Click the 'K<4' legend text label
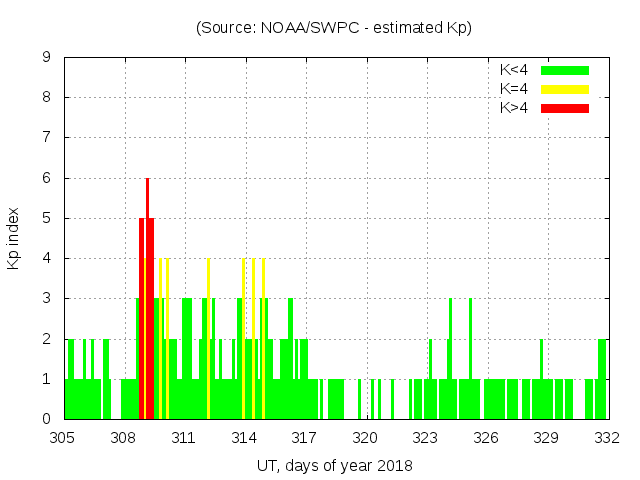 pyautogui.click(x=514, y=70)
